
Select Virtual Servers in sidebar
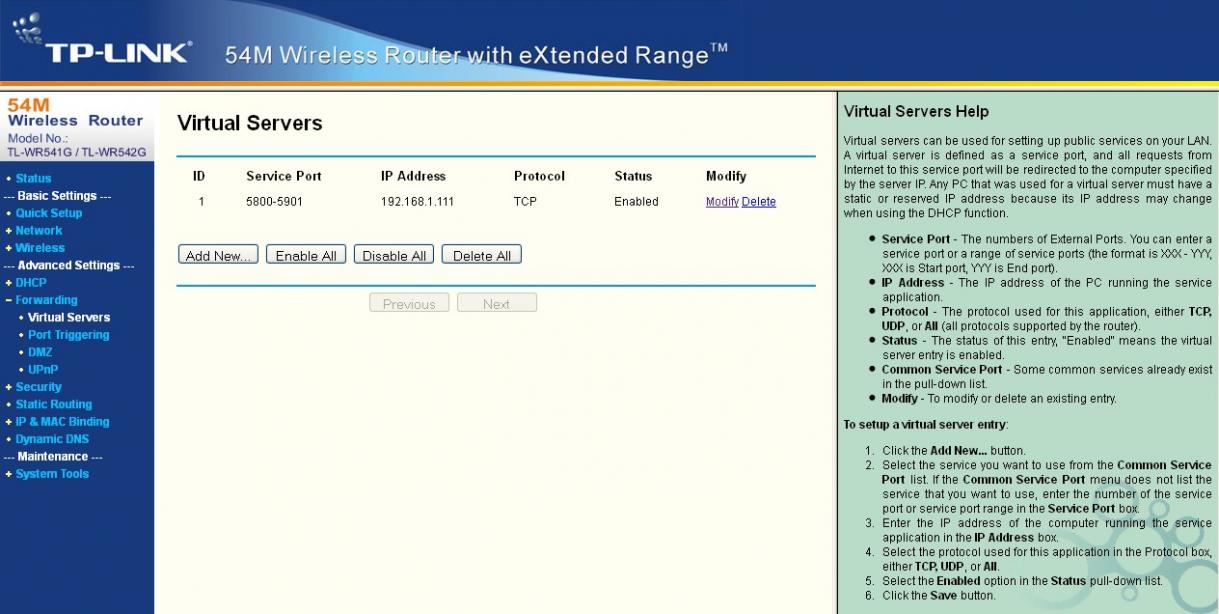point(68,318)
